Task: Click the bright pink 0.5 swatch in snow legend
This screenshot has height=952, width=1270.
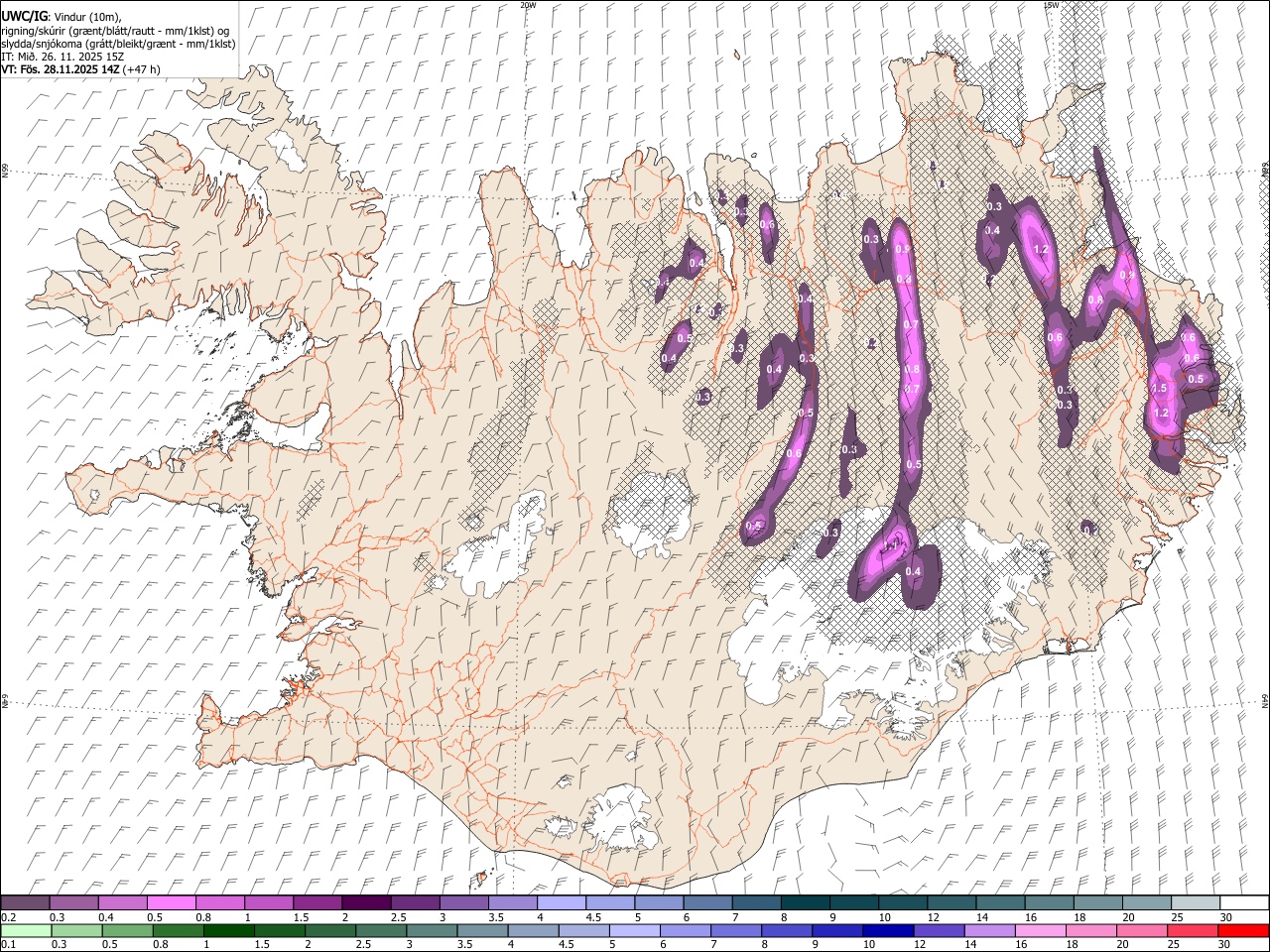Action: 172,902
